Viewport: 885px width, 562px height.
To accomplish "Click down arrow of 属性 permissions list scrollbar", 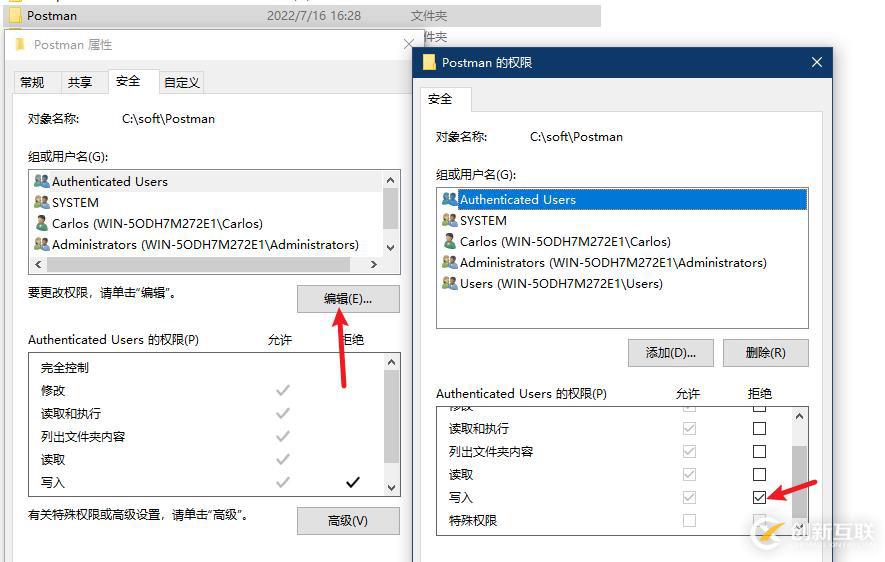I will (x=391, y=487).
